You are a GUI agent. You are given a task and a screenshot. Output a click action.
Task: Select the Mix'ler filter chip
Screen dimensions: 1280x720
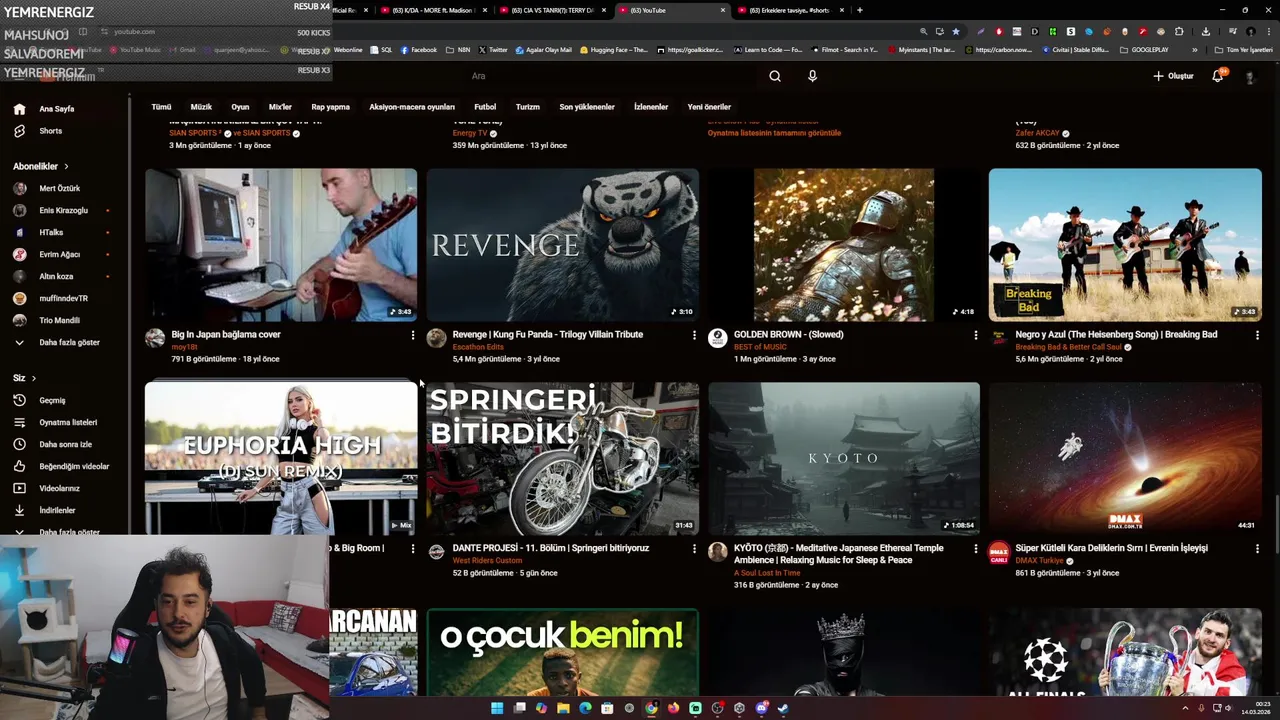[x=280, y=107]
